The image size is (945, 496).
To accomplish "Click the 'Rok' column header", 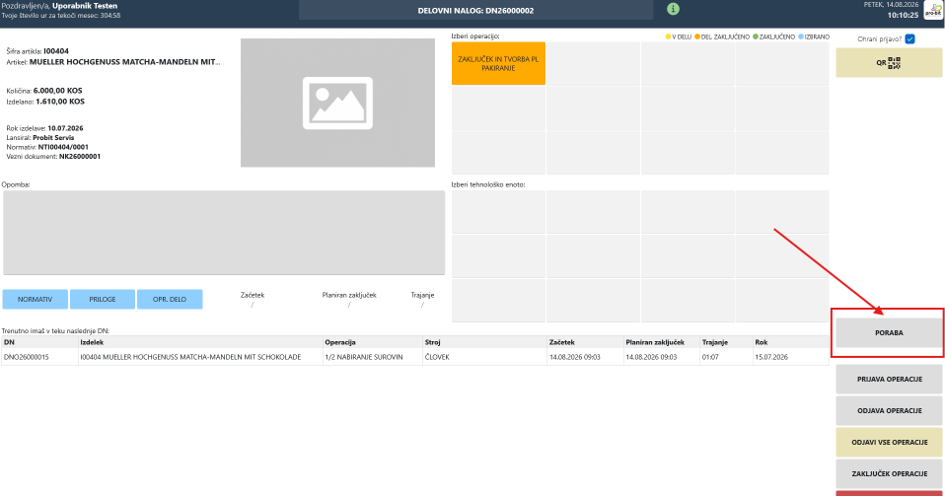I will [791, 342].
